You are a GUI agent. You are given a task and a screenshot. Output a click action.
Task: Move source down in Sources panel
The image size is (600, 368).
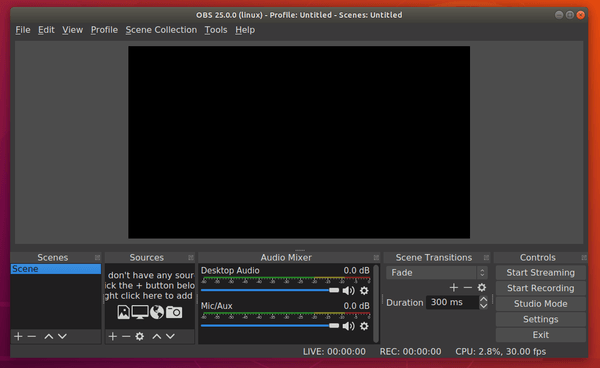click(170, 336)
